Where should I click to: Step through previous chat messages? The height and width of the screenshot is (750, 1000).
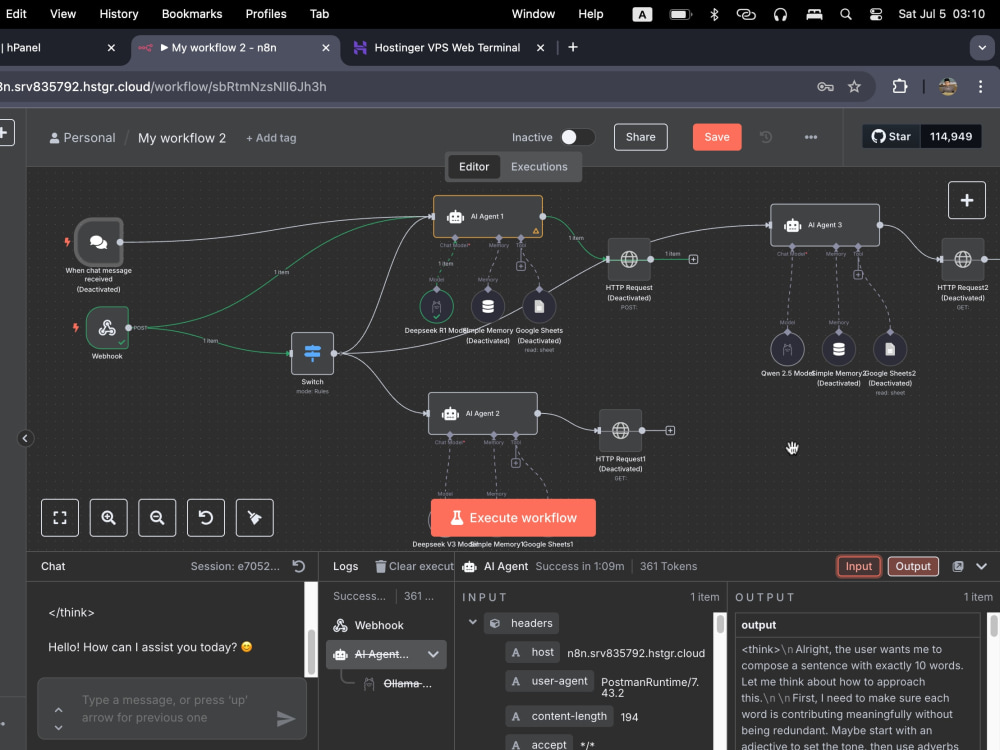click(58, 710)
